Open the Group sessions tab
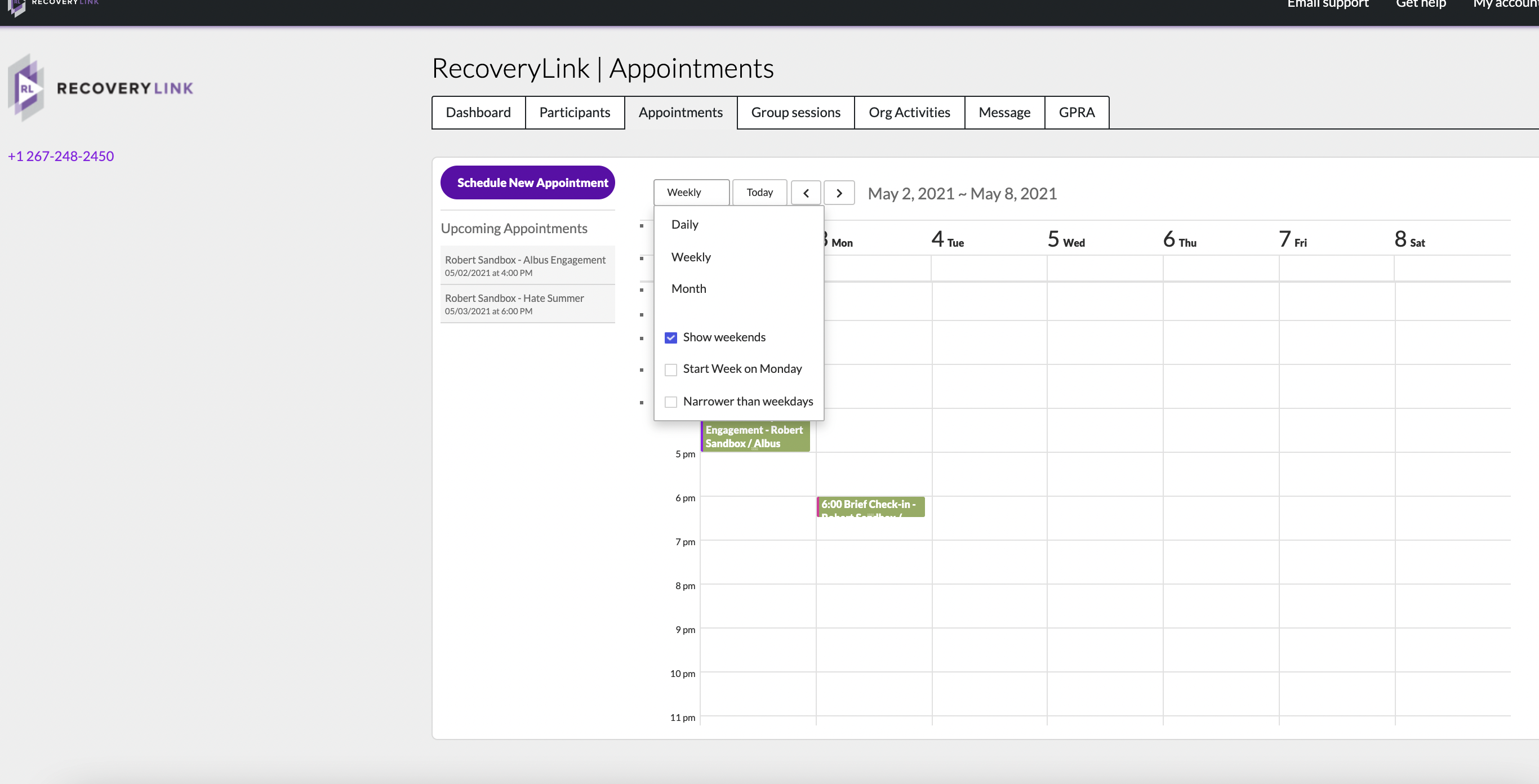 pos(795,112)
